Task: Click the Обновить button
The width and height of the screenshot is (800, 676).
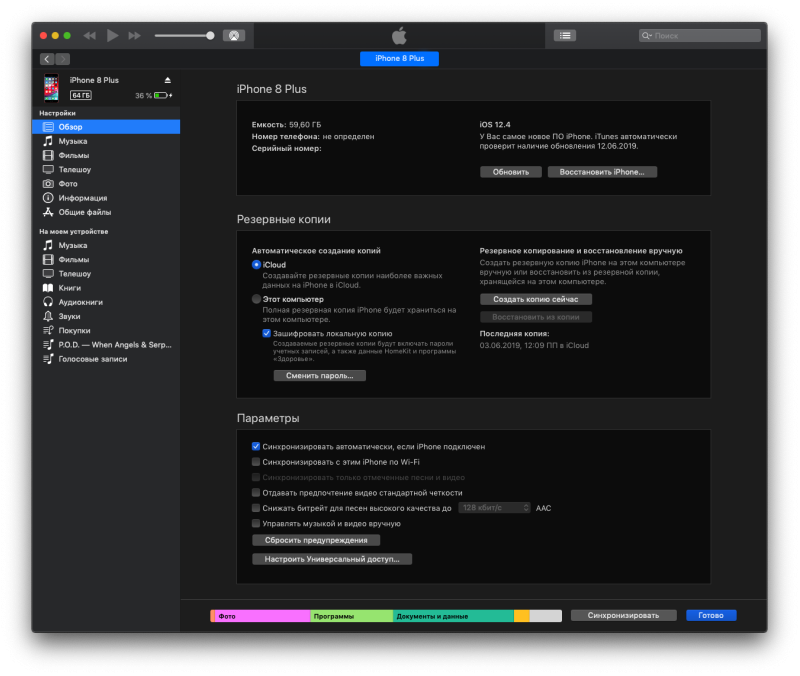Action: click(x=511, y=172)
